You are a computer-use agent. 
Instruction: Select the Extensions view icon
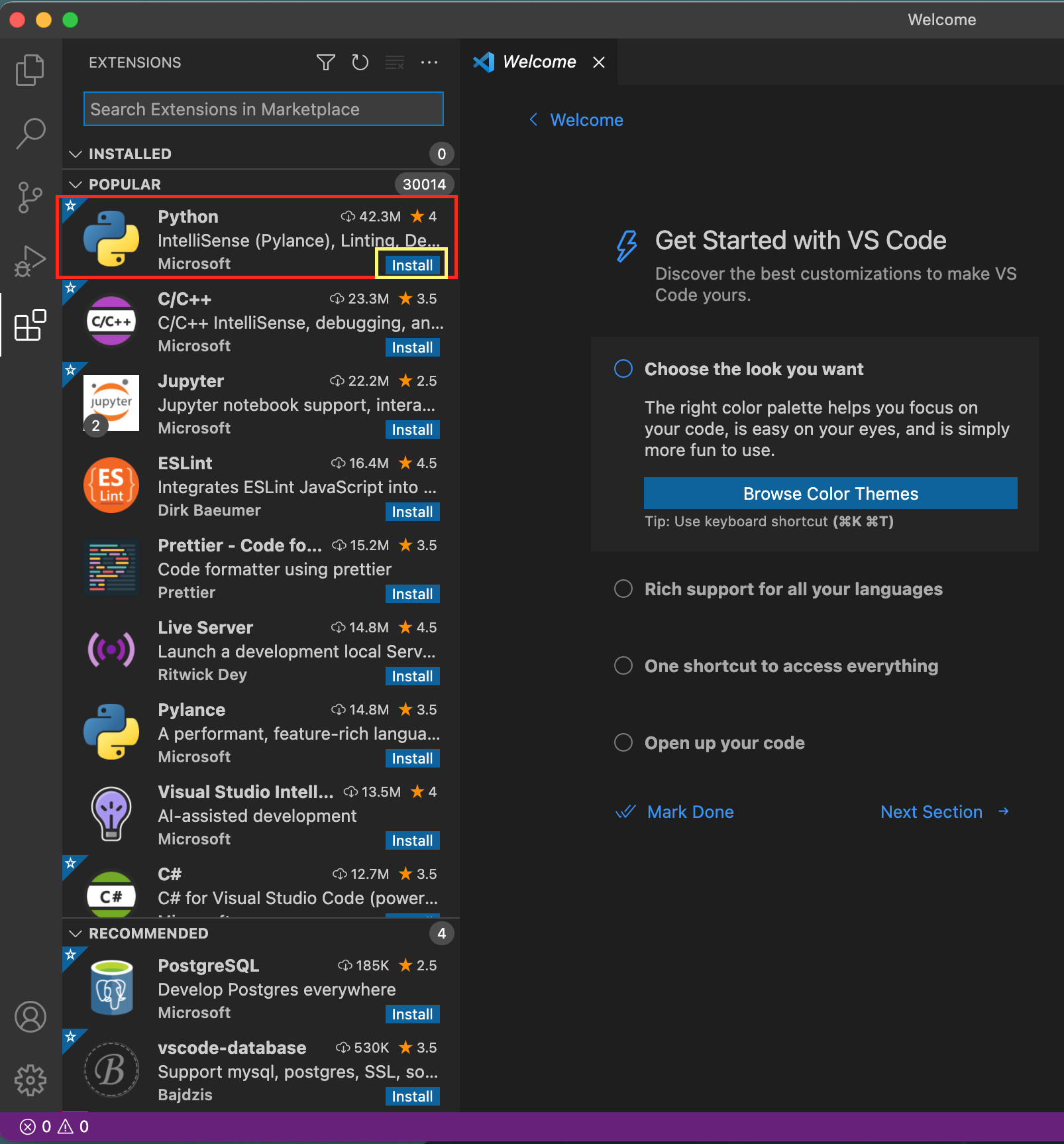point(30,325)
